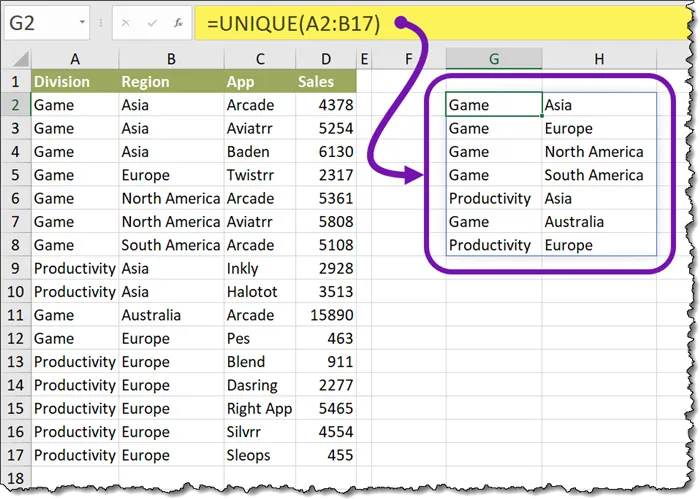Select row 1 header
Screen dimensions: 700x499
(x=16, y=82)
